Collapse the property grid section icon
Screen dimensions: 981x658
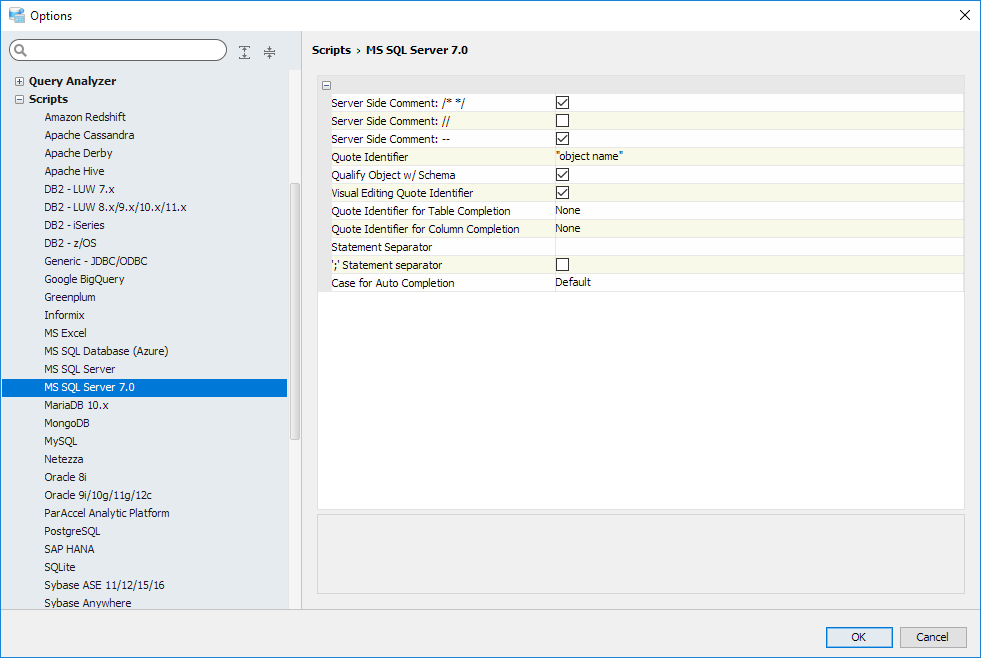coord(326,85)
